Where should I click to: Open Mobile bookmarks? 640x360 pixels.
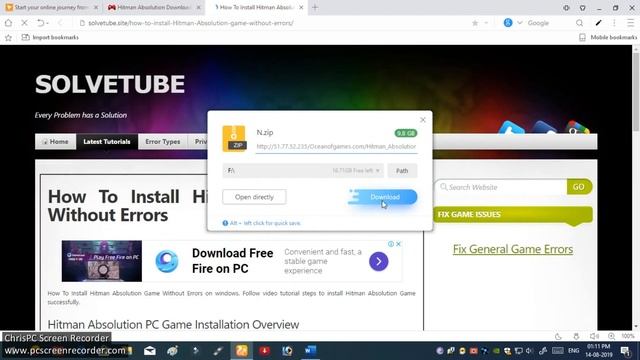[608, 38]
